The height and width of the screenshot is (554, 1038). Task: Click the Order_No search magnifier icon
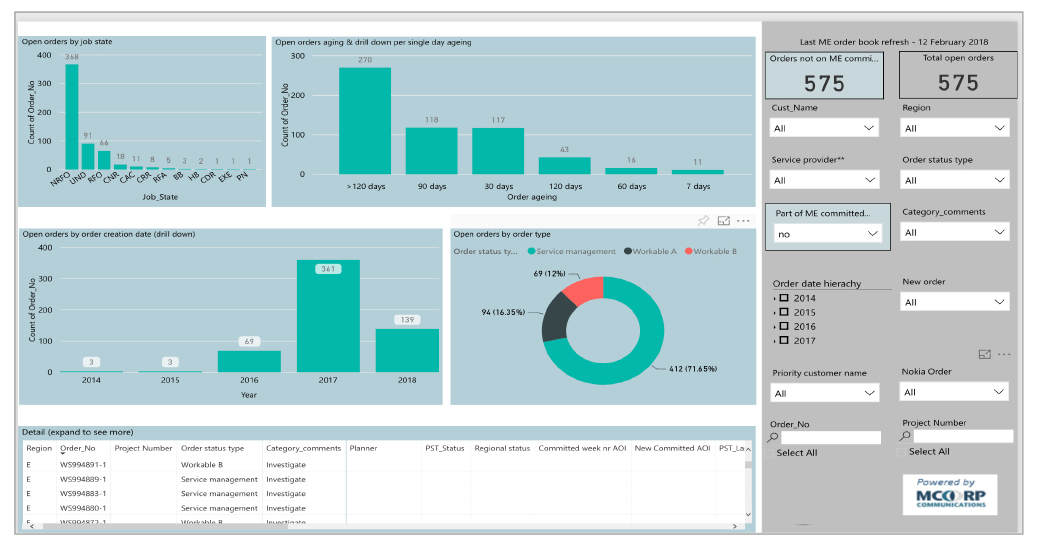(774, 438)
